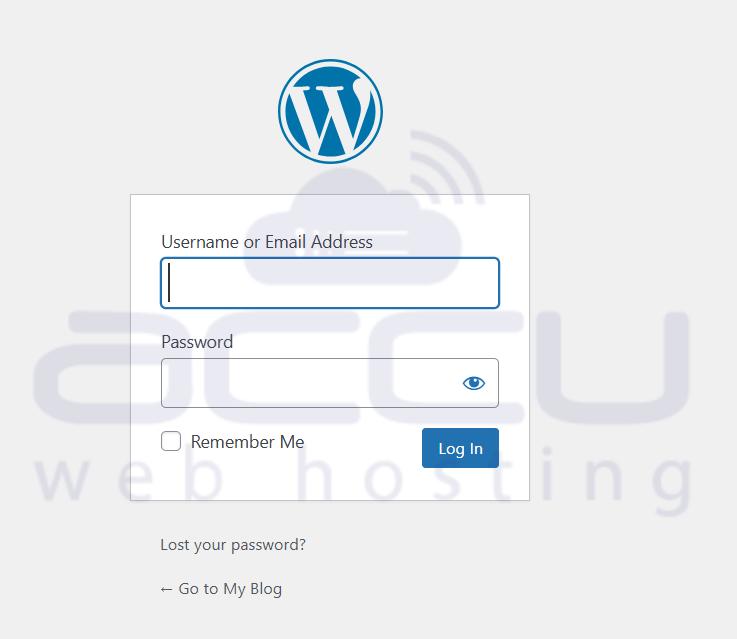Focus the Username or Email Address field

(x=329, y=283)
